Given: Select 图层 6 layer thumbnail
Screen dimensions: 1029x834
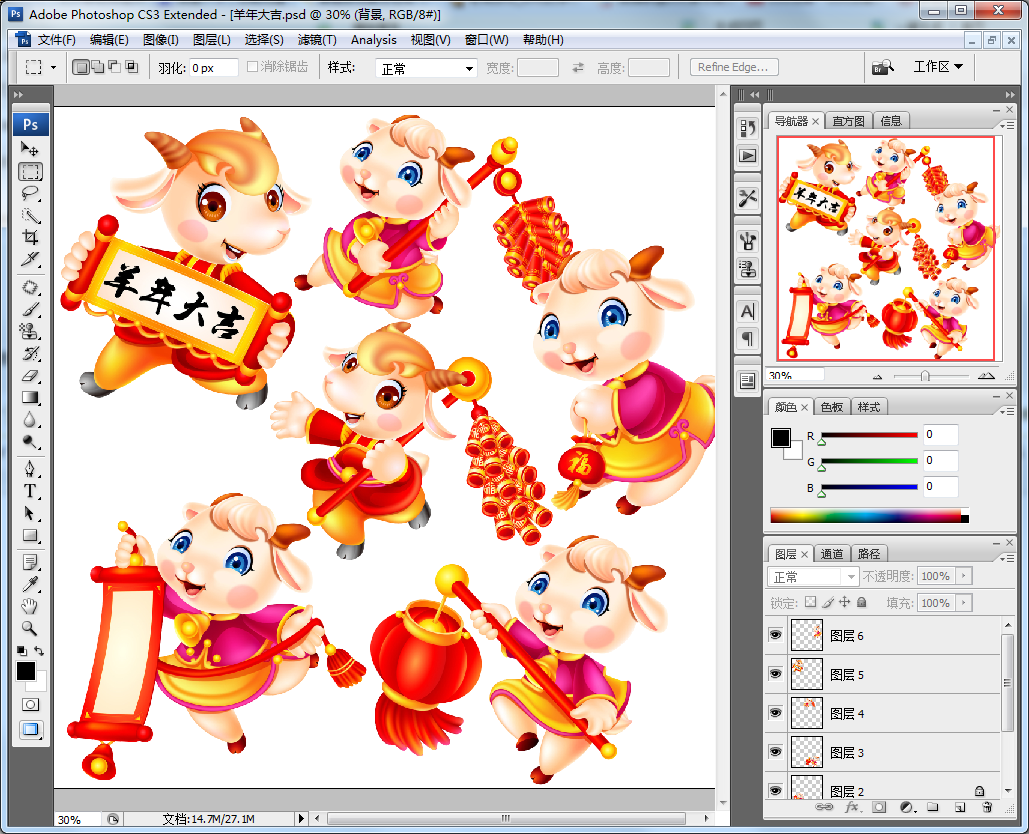Looking at the screenshot, I should (807, 635).
